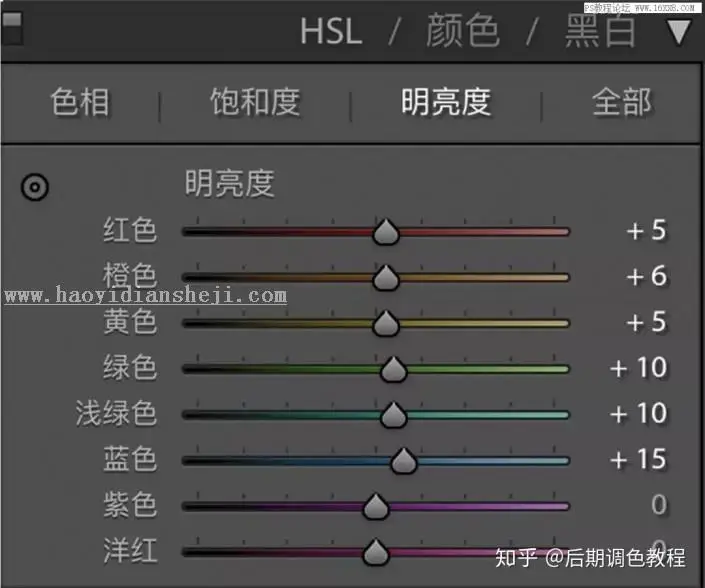
Task: Open the 全部 tab
Action: pos(622,102)
